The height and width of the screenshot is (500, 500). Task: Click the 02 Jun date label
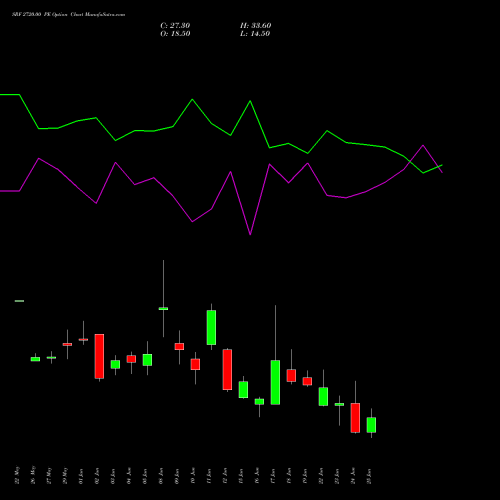(x=97, y=476)
